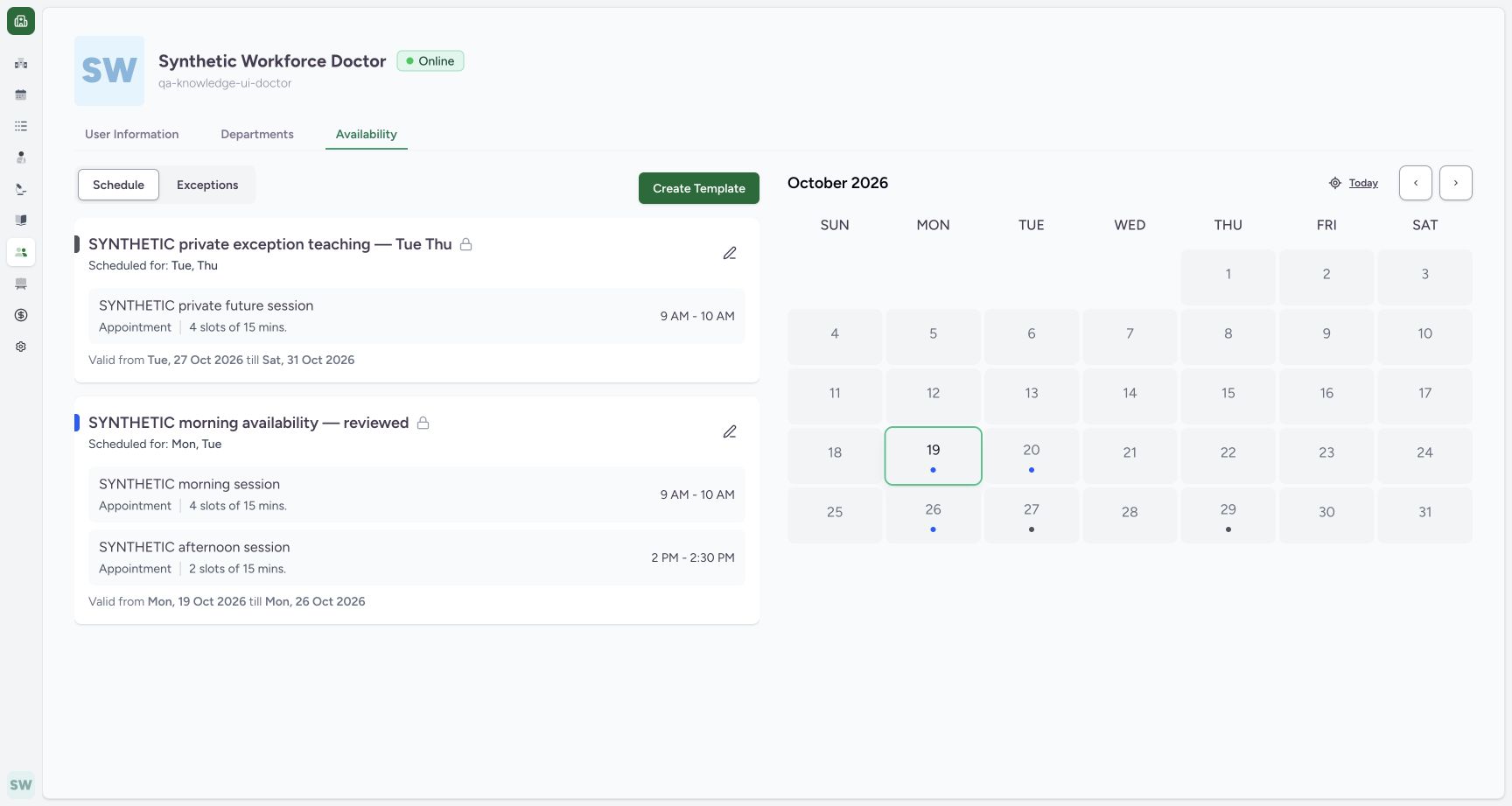The width and height of the screenshot is (1512, 806).
Task: Open the calendar sidebar icon
Action: 21,95
